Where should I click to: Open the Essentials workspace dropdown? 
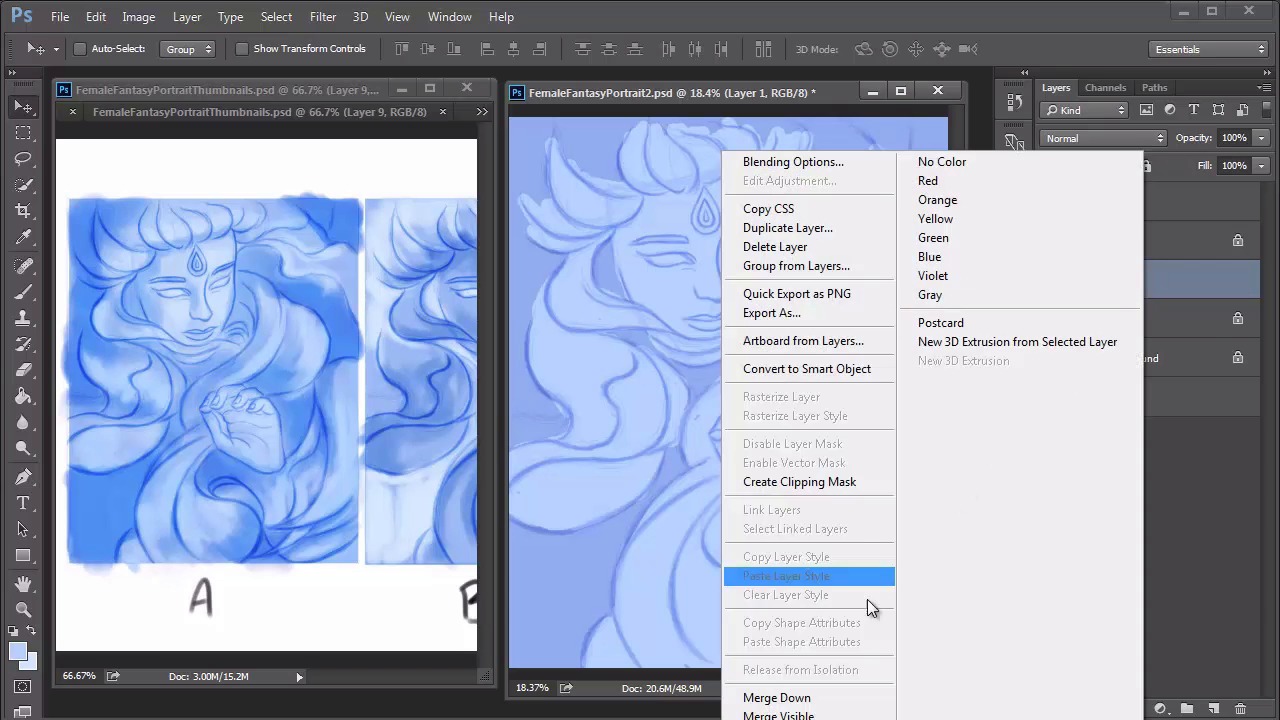pos(1208,49)
